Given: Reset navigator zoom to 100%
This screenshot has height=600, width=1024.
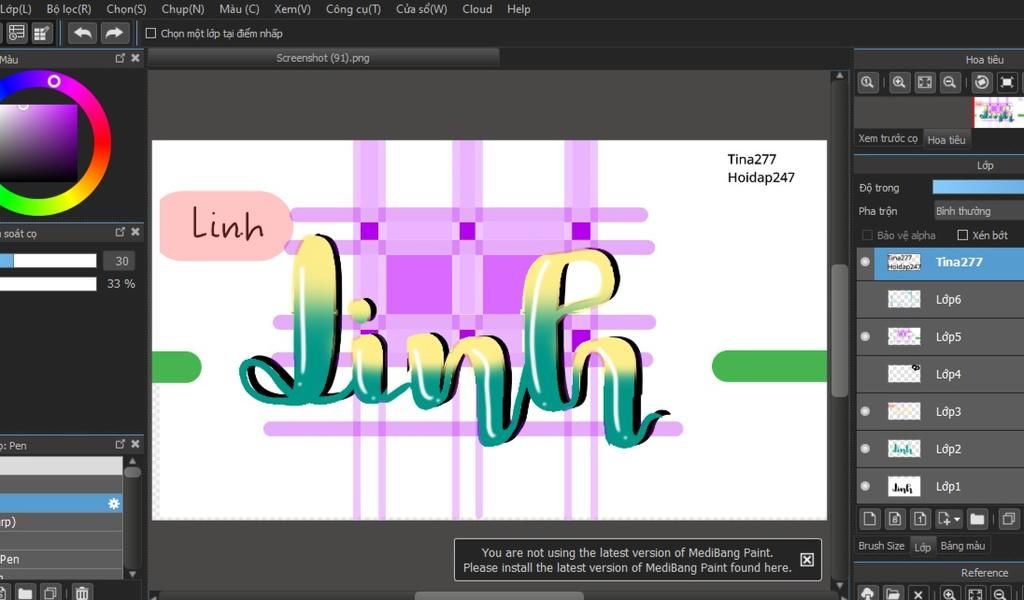Looking at the screenshot, I should (867, 82).
